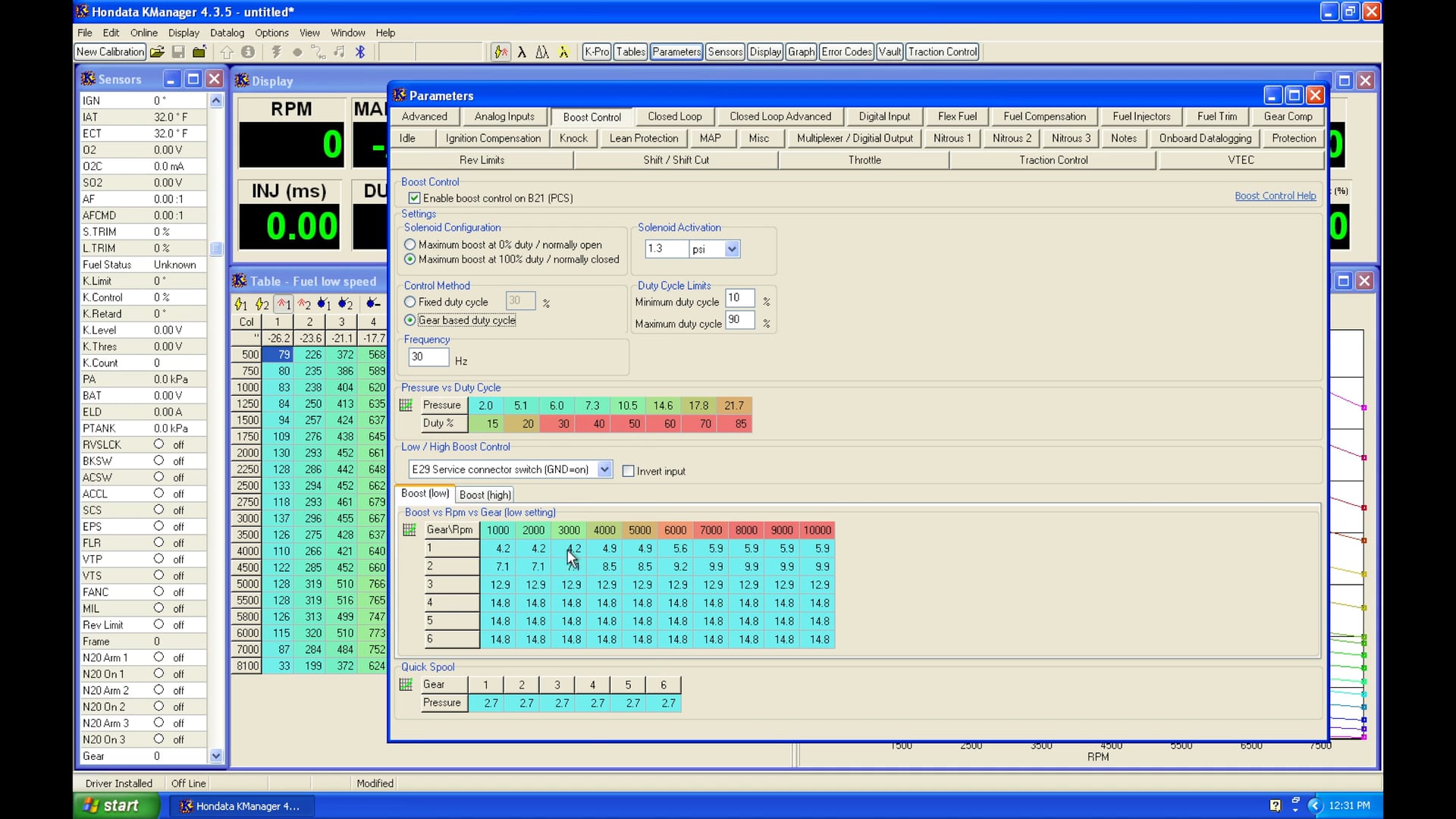Click the datalog lightning bolt toolbar icon
Screen dimensions: 1456x819
coord(276,52)
